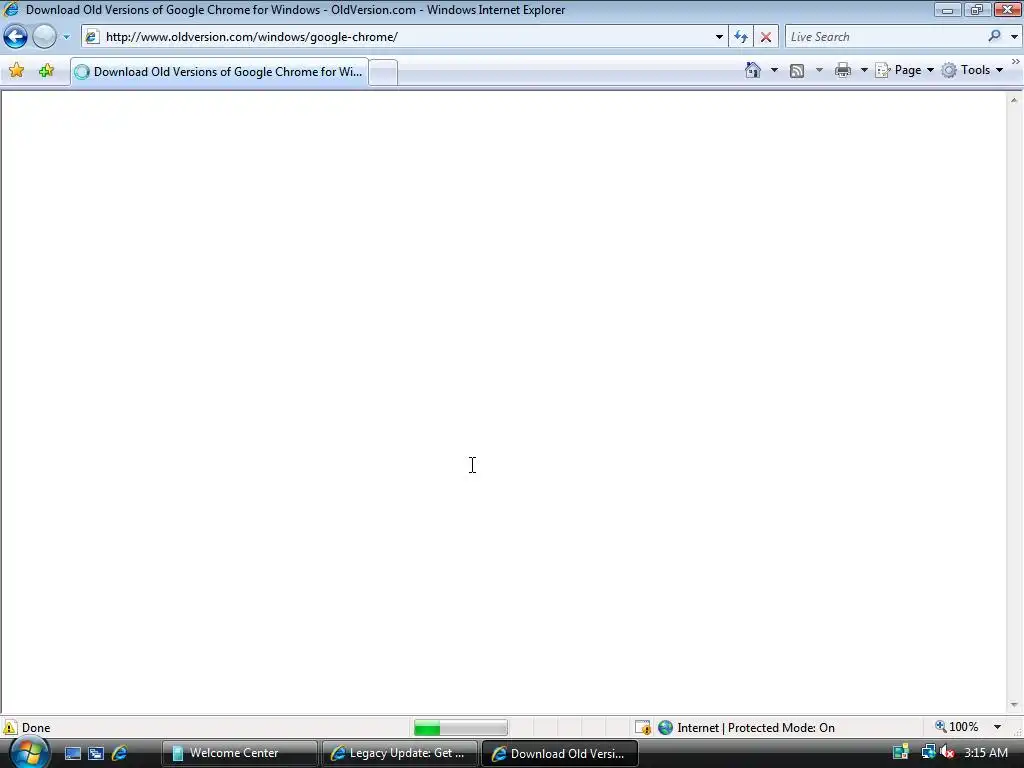Open the Windows Start orb
Viewport: 1024px width, 768px height.
29,752
